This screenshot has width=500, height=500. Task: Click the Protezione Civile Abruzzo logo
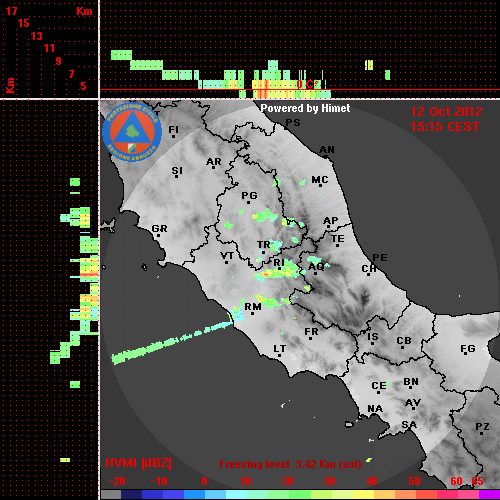pos(132,133)
